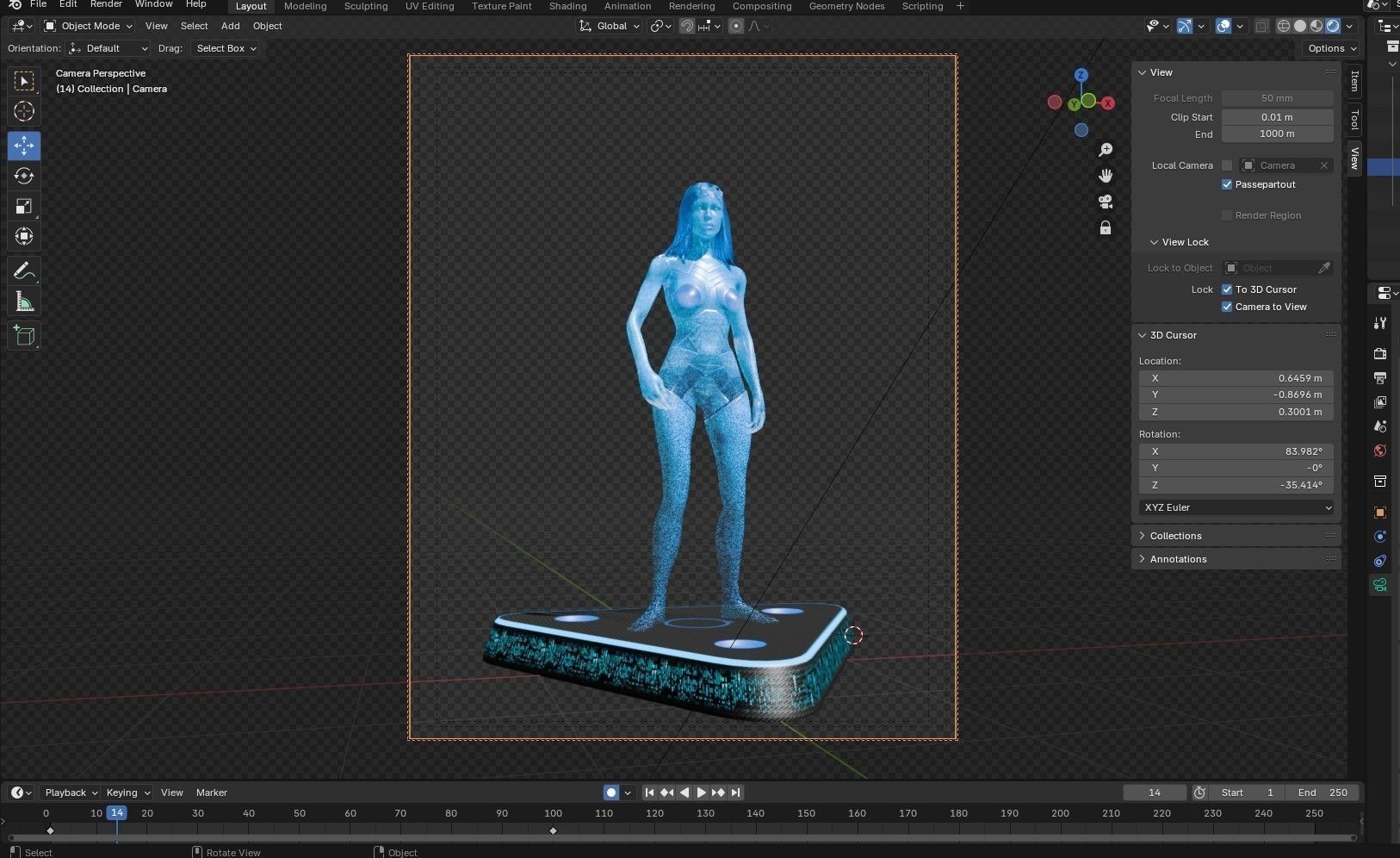1400x858 pixels.
Task: Toggle camera view with the camera icon
Action: (1106, 202)
